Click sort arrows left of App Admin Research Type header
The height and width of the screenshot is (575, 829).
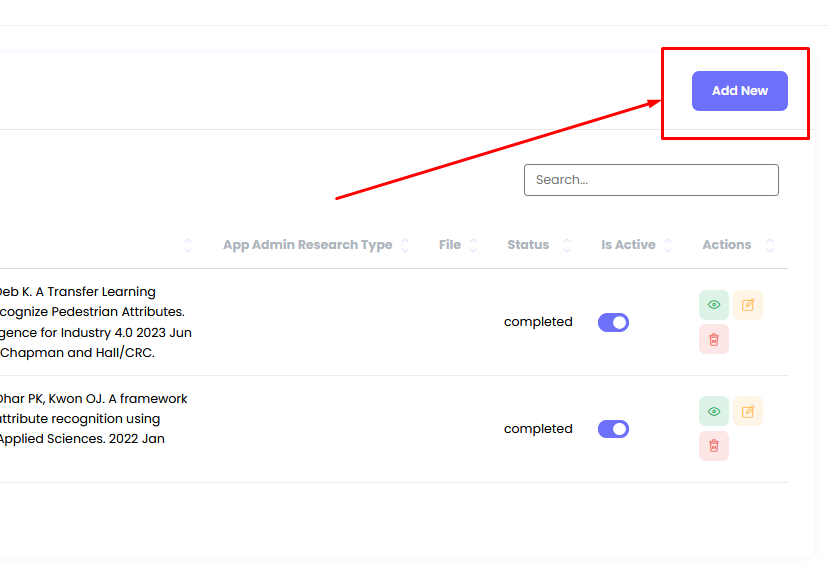pyautogui.click(x=188, y=245)
